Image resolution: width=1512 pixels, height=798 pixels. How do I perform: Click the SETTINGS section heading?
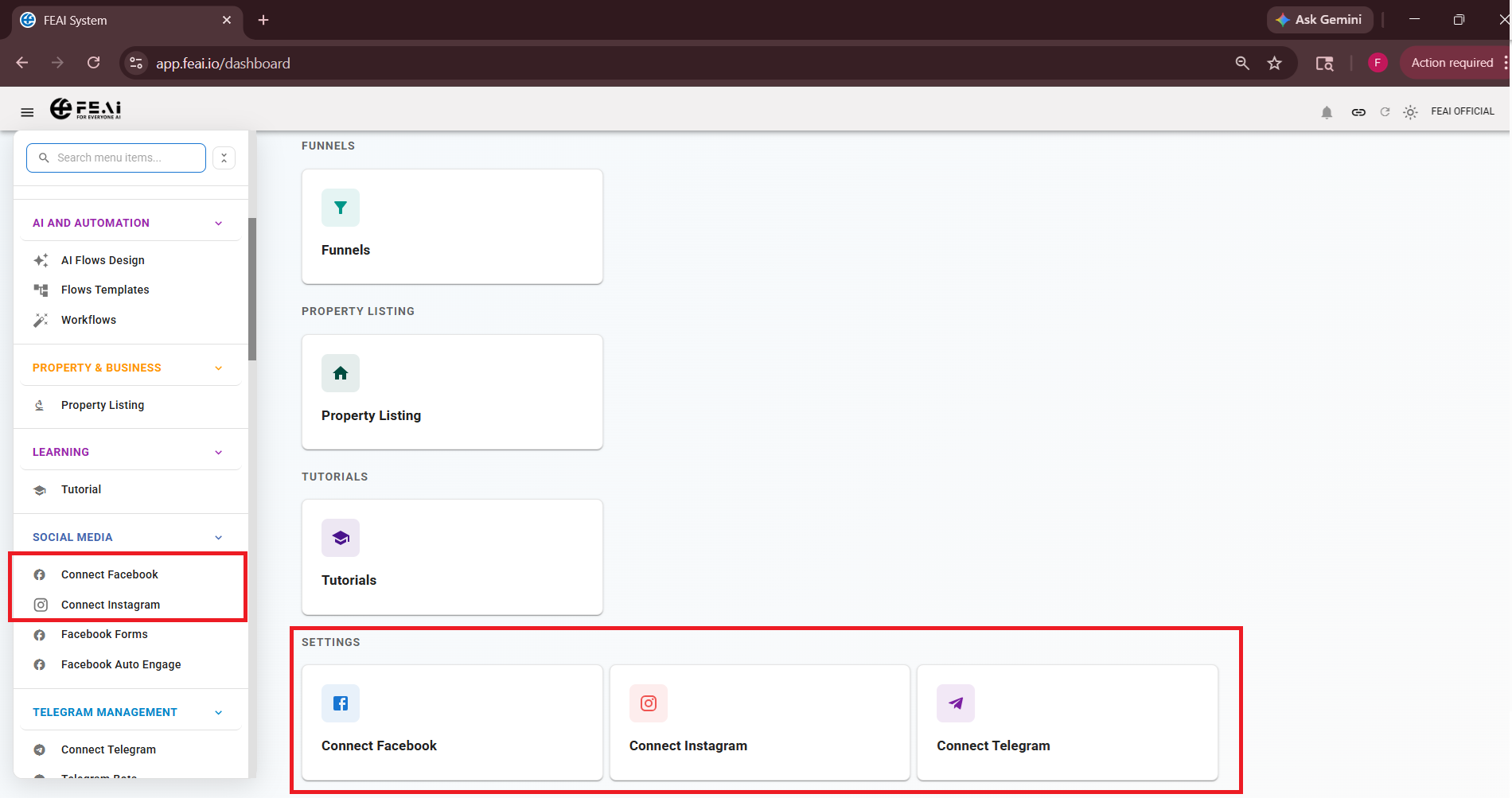click(x=330, y=642)
